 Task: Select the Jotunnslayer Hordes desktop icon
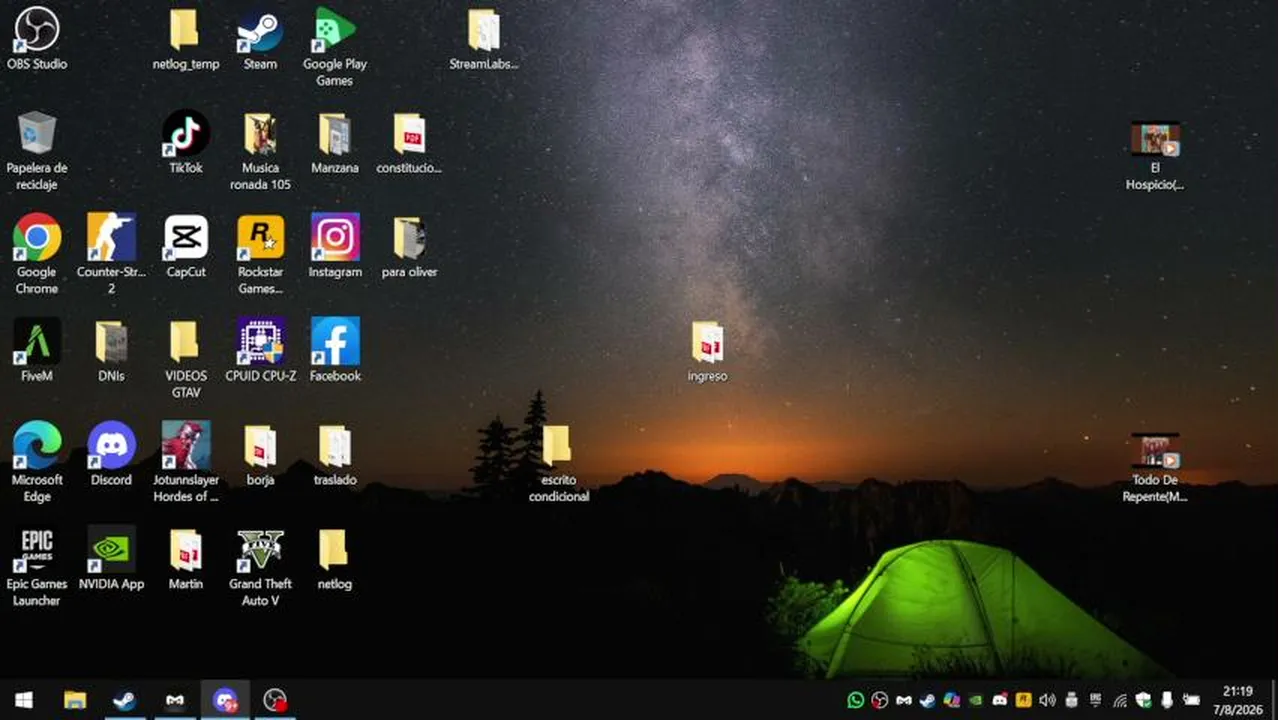[x=186, y=463]
